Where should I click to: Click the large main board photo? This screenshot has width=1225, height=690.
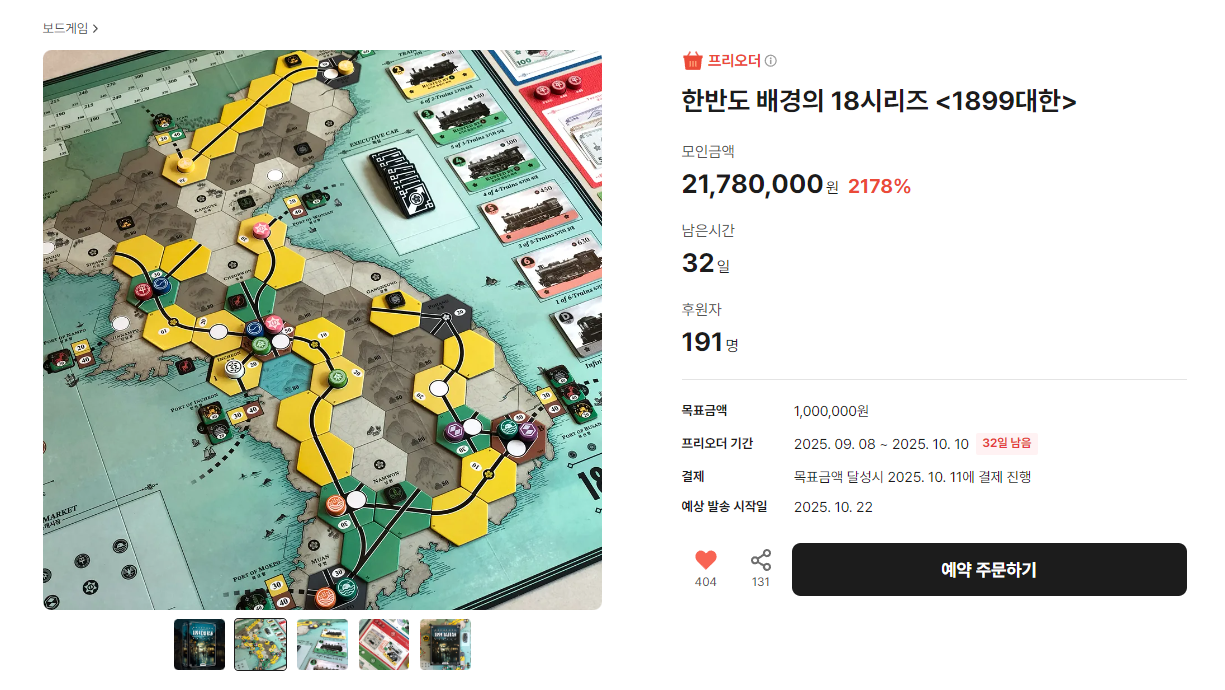tap(320, 330)
